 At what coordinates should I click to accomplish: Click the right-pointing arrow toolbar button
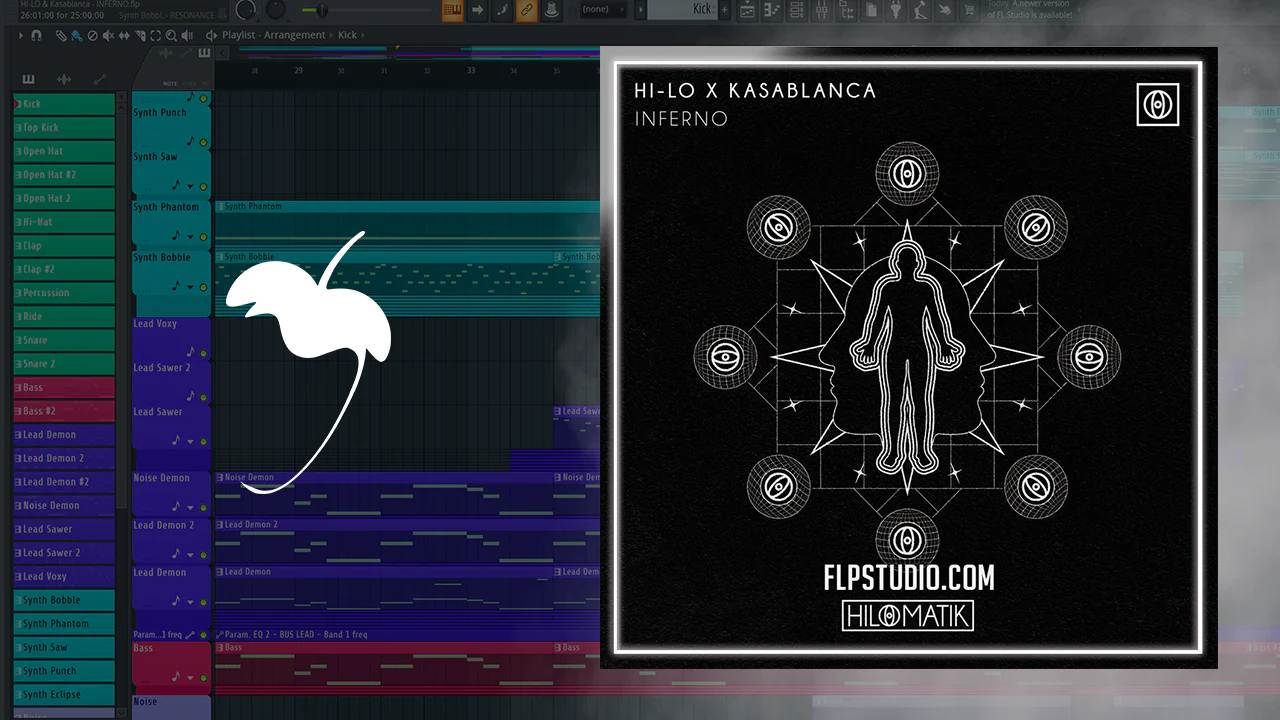point(478,10)
